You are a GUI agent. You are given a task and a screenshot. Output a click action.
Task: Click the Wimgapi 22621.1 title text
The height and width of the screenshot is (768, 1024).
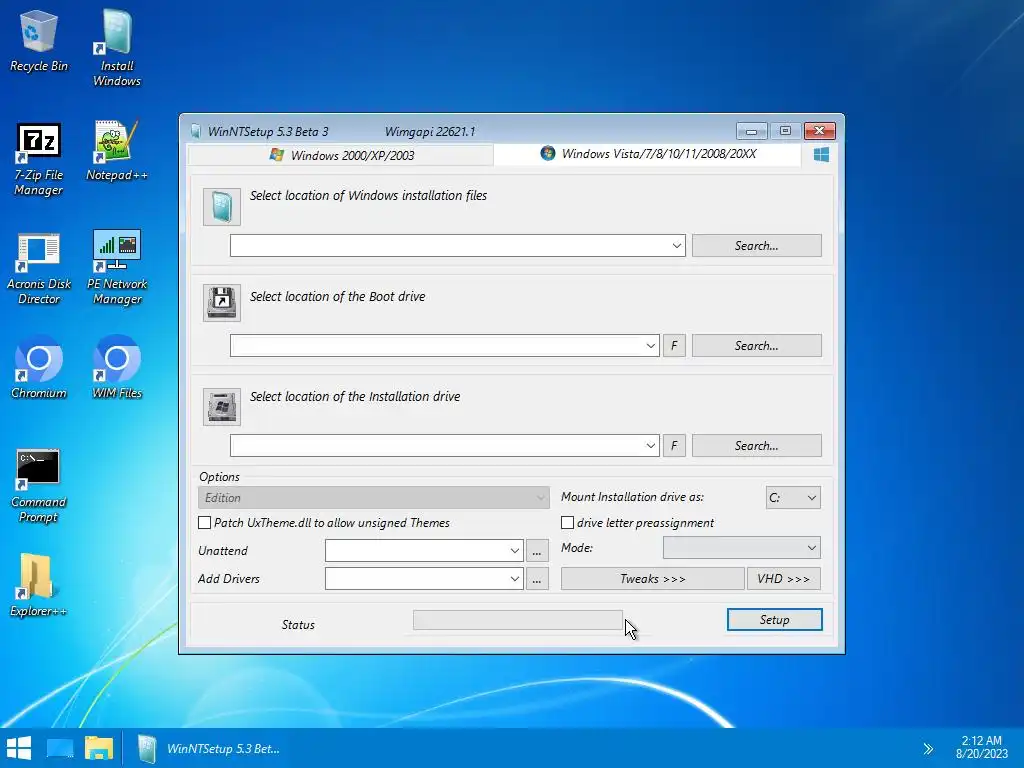430,131
